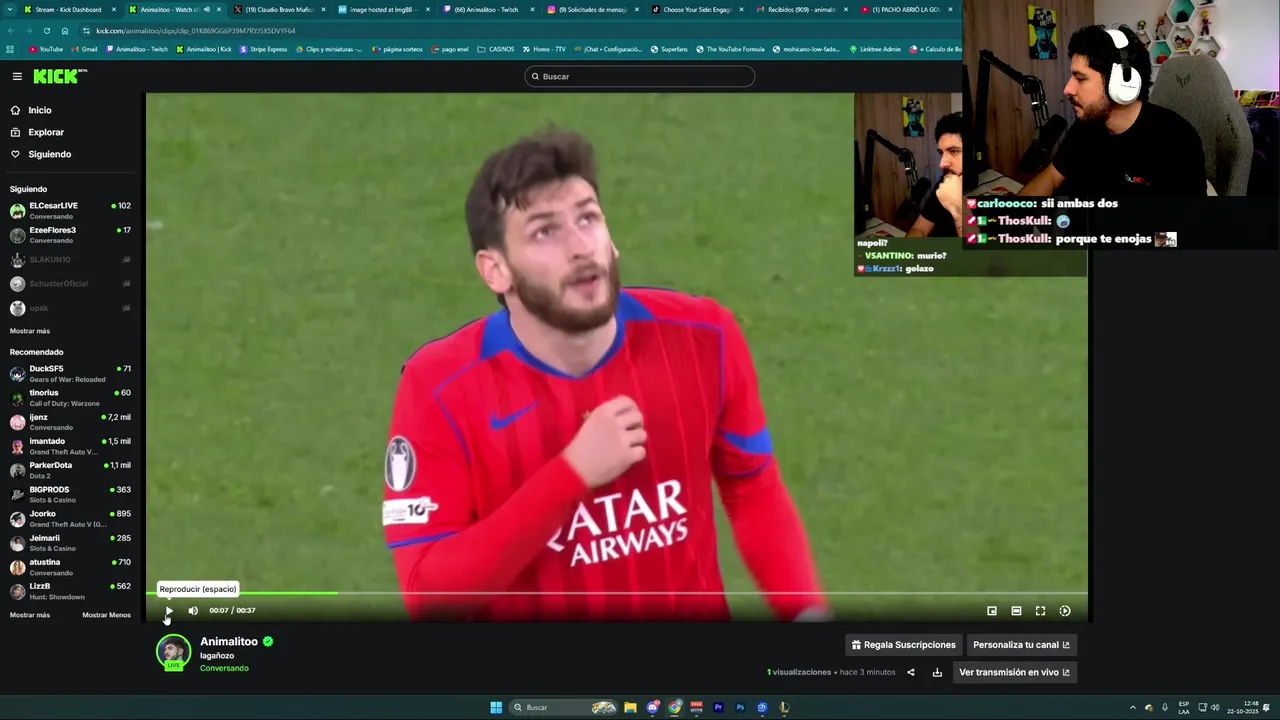Expand recommended list with Mostrar más
The width and height of the screenshot is (1280, 720).
(x=30, y=615)
